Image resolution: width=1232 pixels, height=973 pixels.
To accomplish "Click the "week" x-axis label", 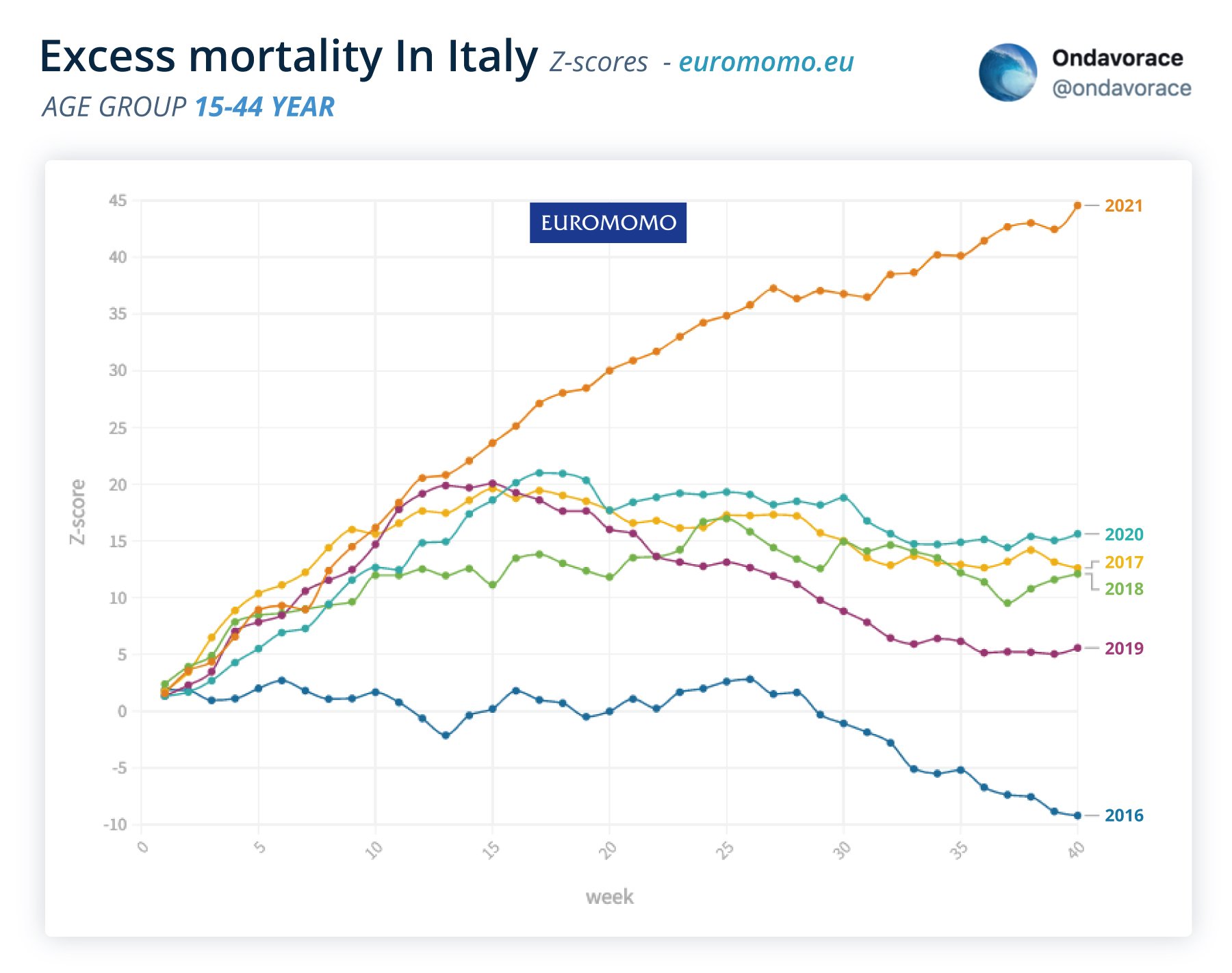I will click(x=609, y=897).
